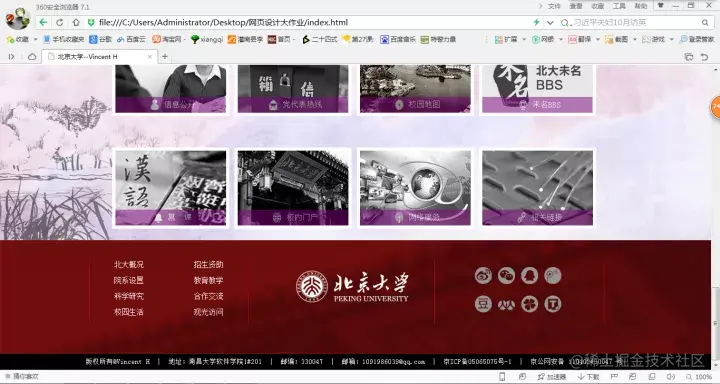Open the 查看 menu
Screen dimensions: 720x384
576,6
